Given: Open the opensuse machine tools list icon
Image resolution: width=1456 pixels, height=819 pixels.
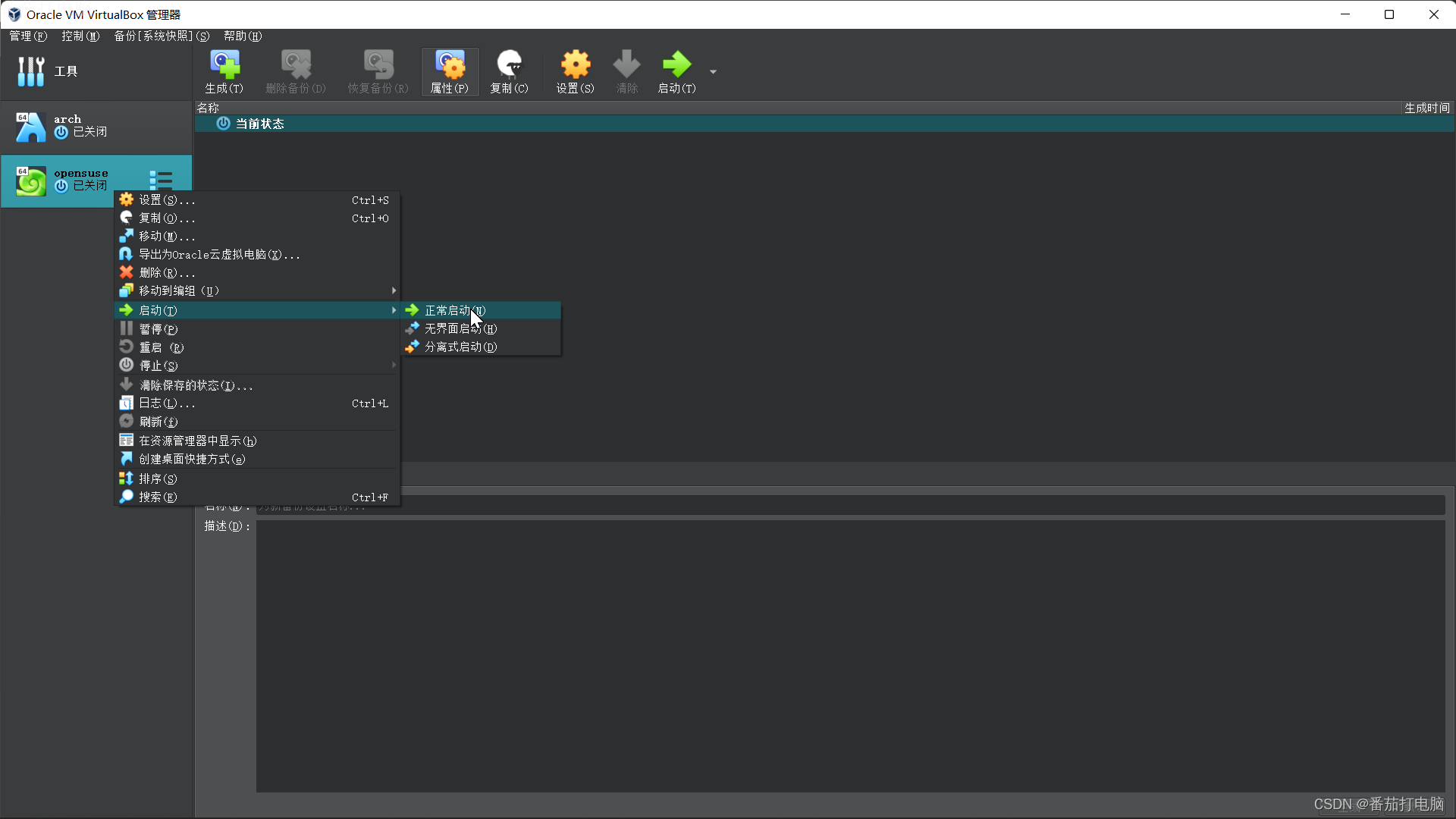Looking at the screenshot, I should pyautogui.click(x=161, y=180).
